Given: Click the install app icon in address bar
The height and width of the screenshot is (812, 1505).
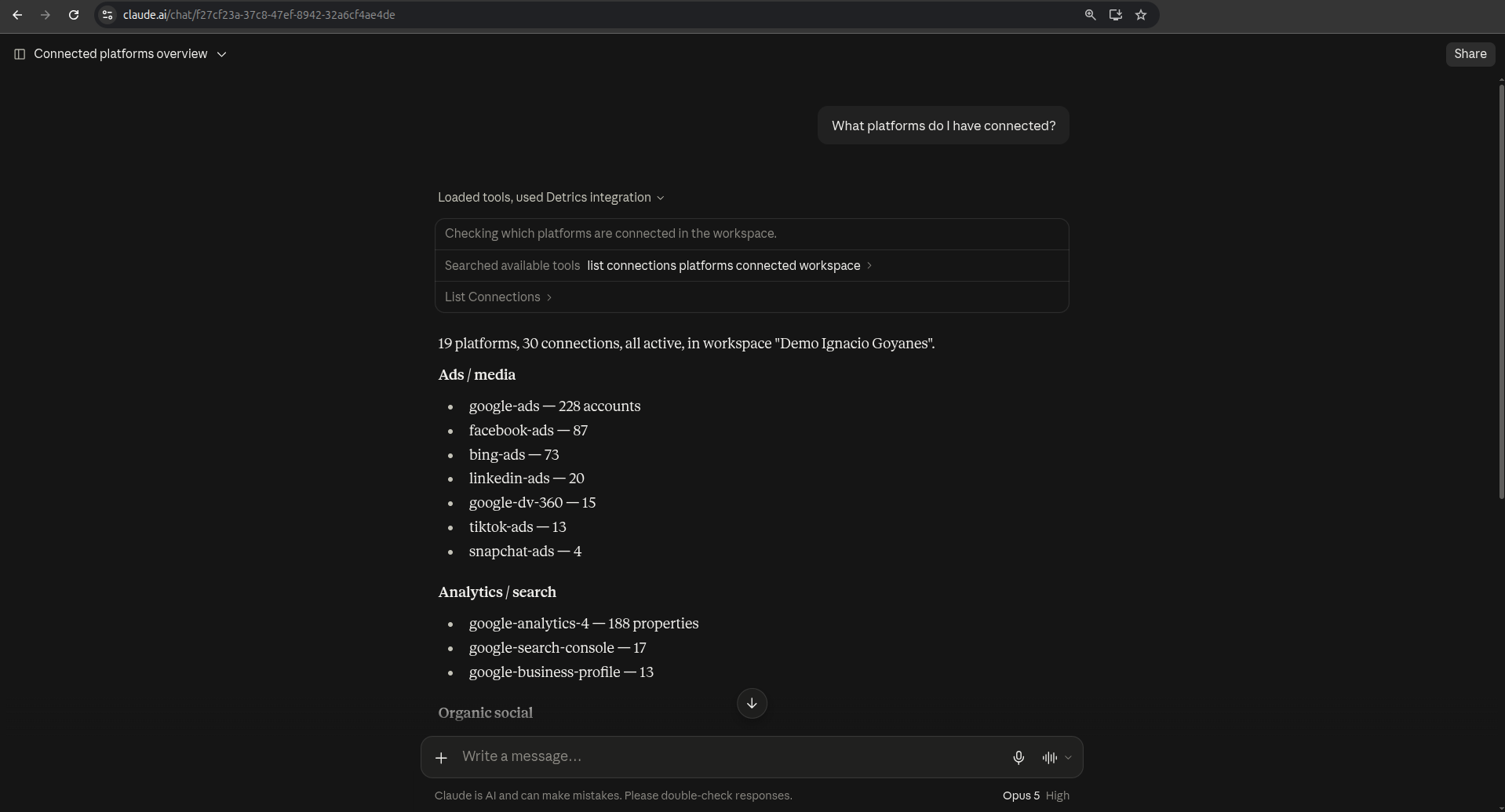Looking at the screenshot, I should (1115, 15).
